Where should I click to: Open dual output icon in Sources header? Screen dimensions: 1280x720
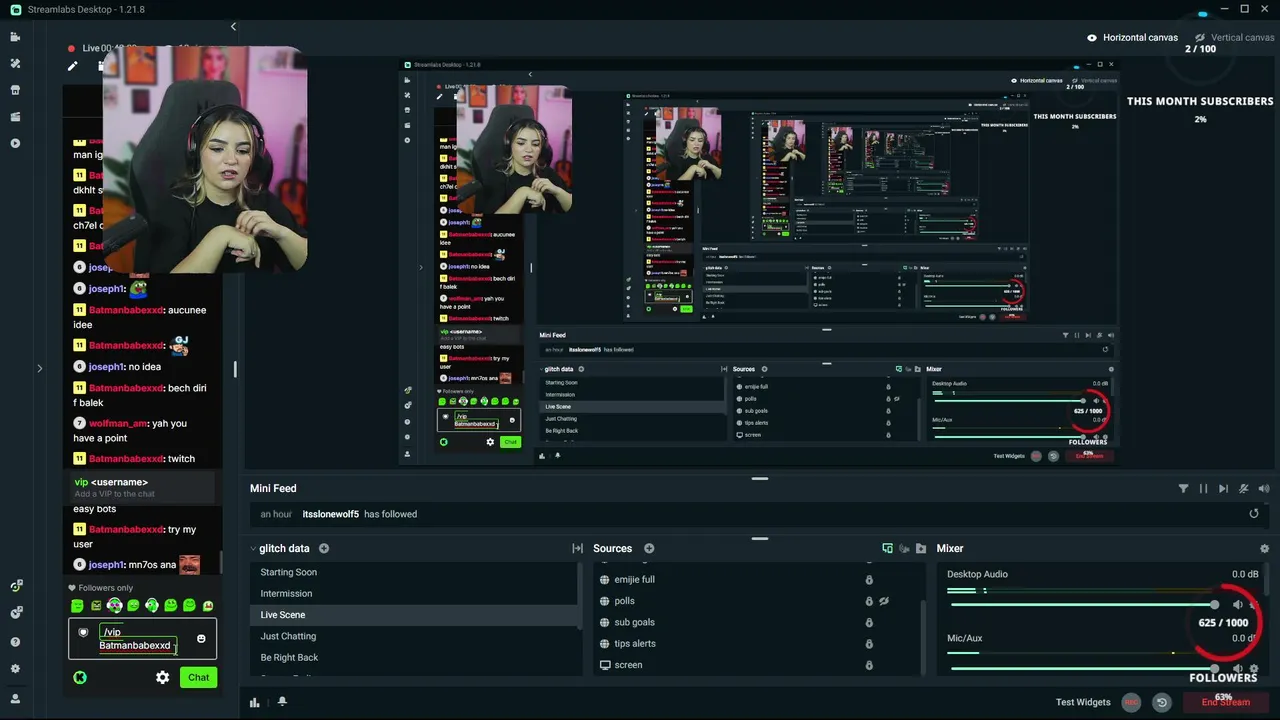click(x=887, y=548)
